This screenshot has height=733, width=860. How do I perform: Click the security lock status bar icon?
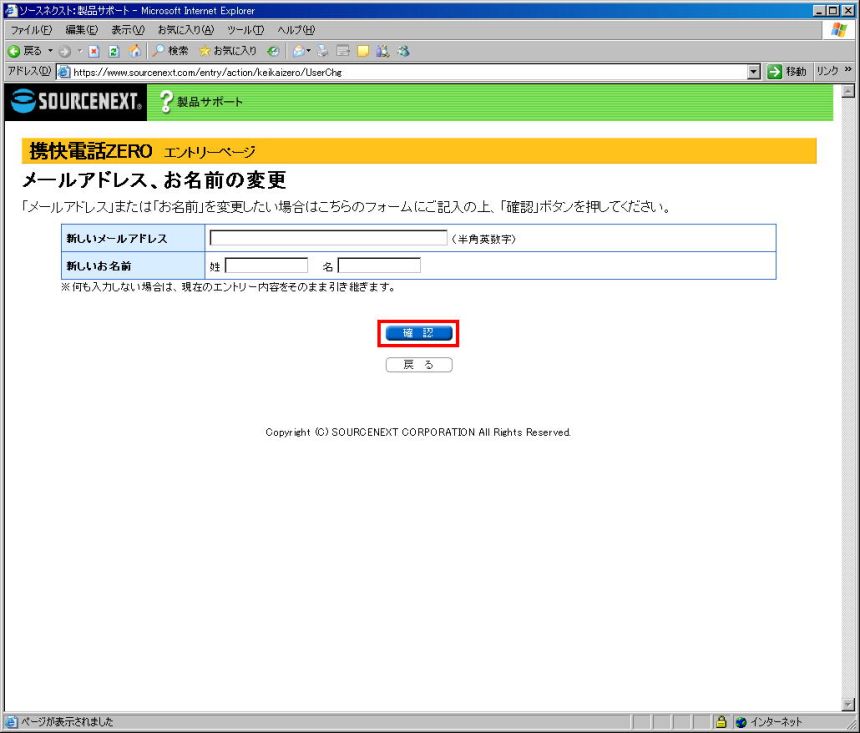(x=721, y=721)
